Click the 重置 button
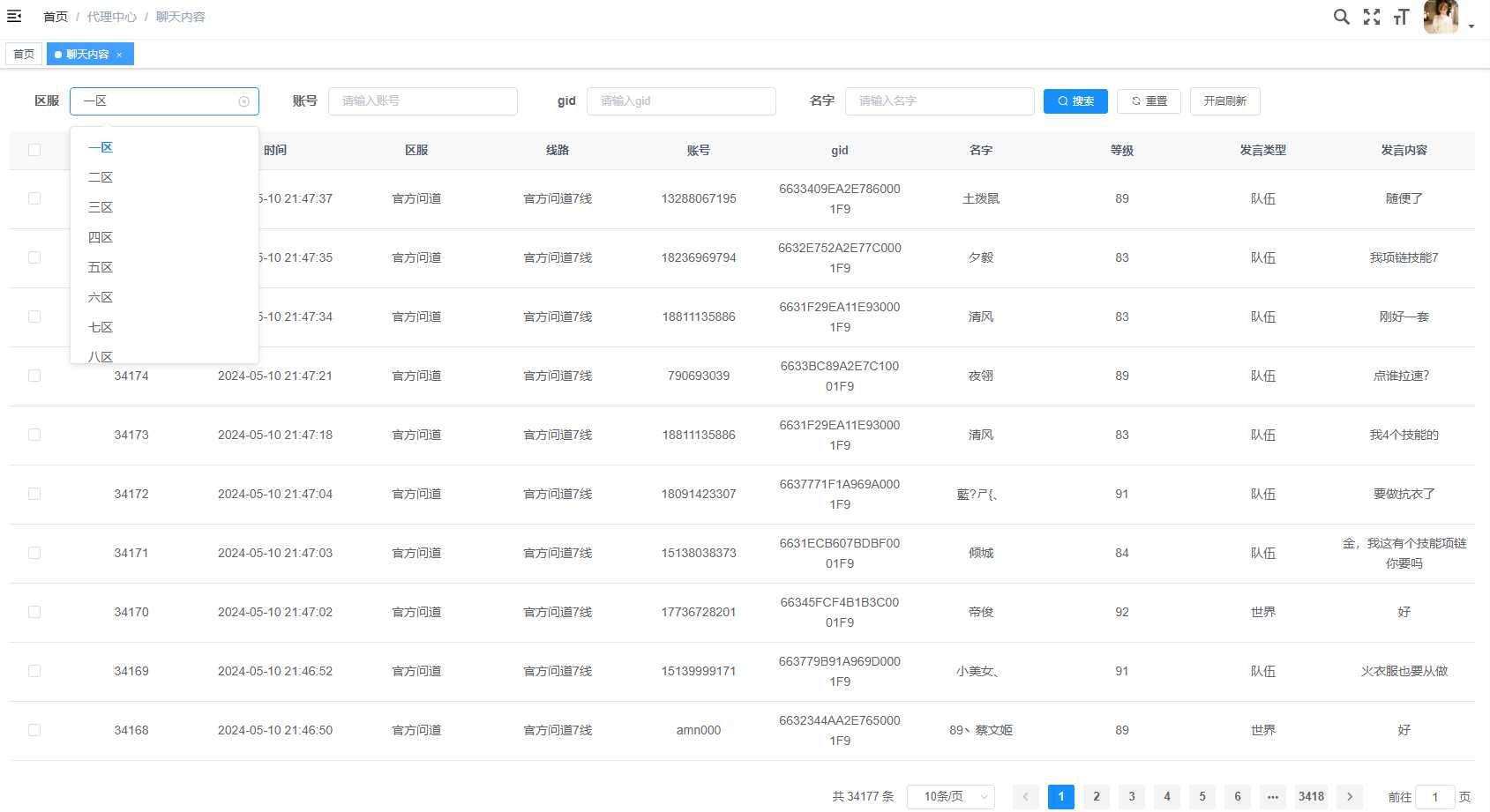The height and width of the screenshot is (812, 1490). point(1149,101)
